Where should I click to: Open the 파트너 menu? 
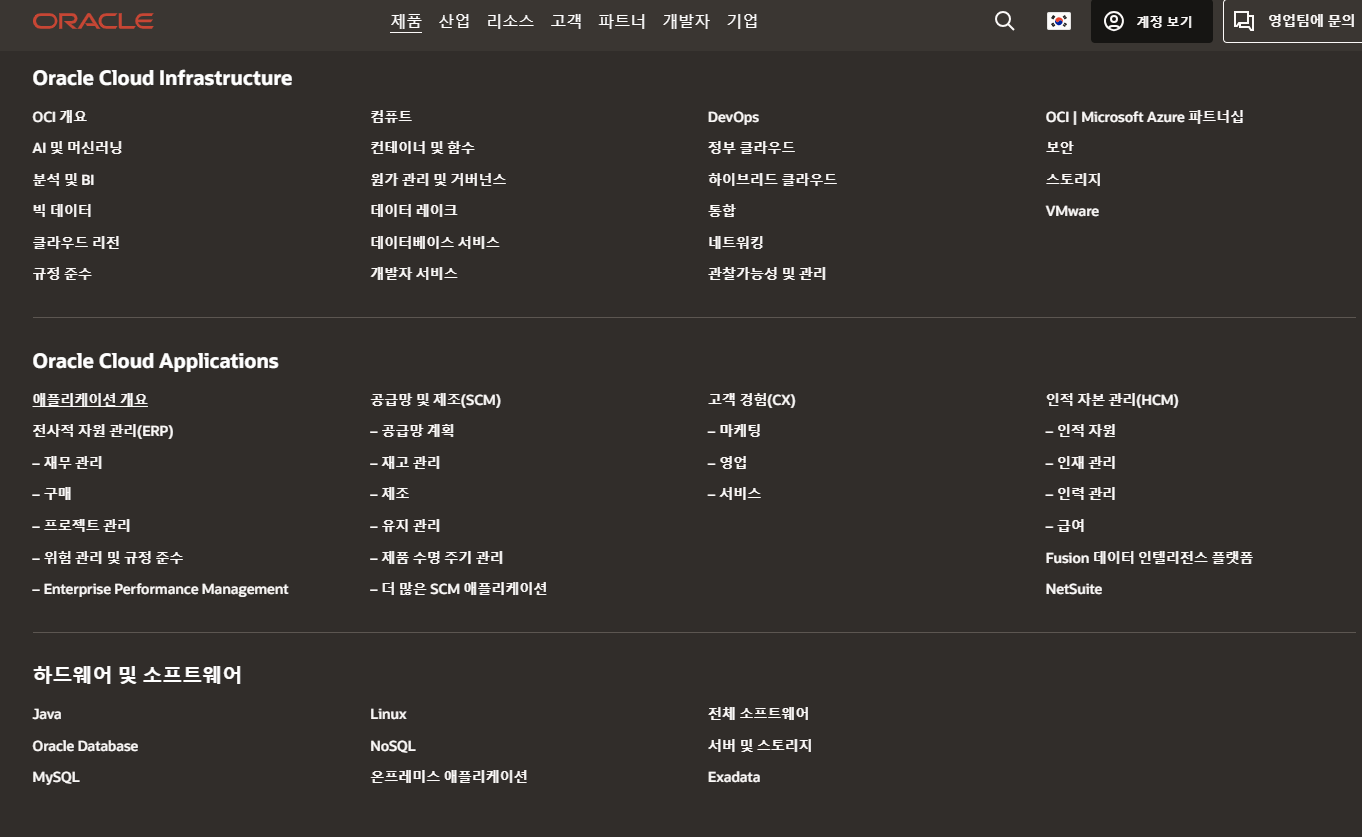tap(622, 21)
